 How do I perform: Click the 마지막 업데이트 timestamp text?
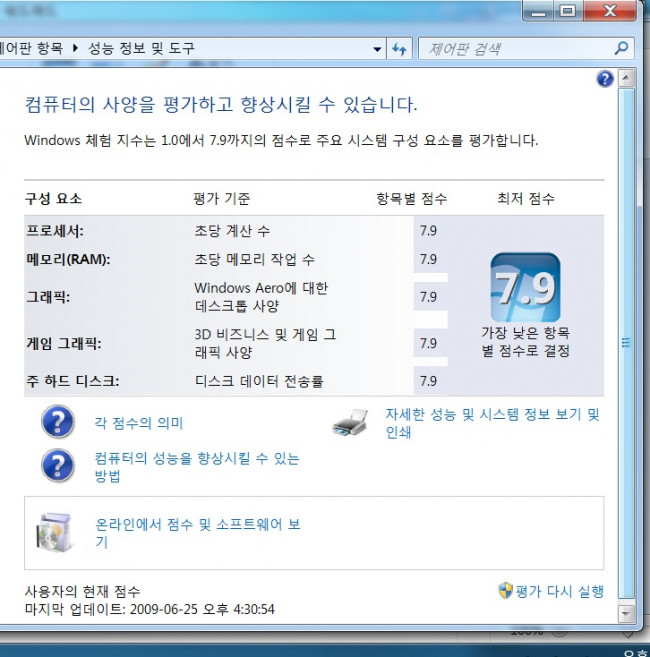point(150,609)
